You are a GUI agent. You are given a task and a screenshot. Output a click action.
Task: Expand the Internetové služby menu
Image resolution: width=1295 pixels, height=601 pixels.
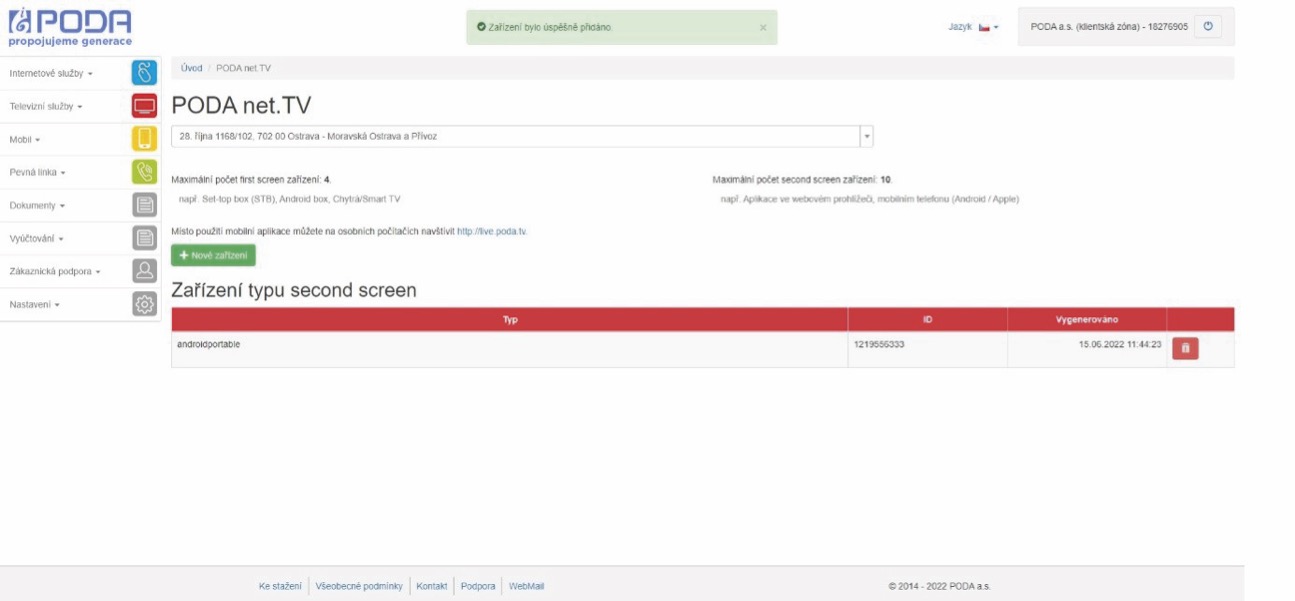click(x=51, y=73)
